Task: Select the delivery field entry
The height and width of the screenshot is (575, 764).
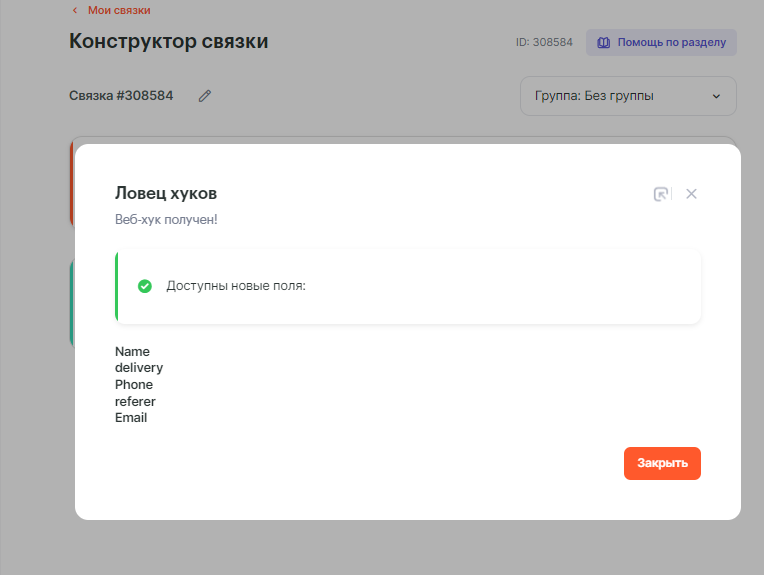Action: 139,368
